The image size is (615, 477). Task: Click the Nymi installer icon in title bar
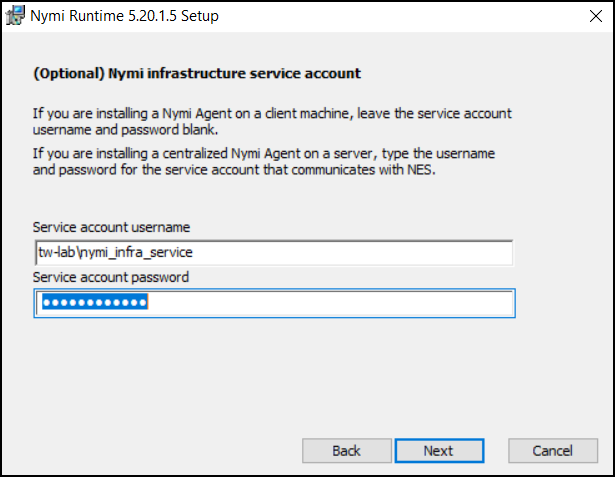[x=15, y=16]
